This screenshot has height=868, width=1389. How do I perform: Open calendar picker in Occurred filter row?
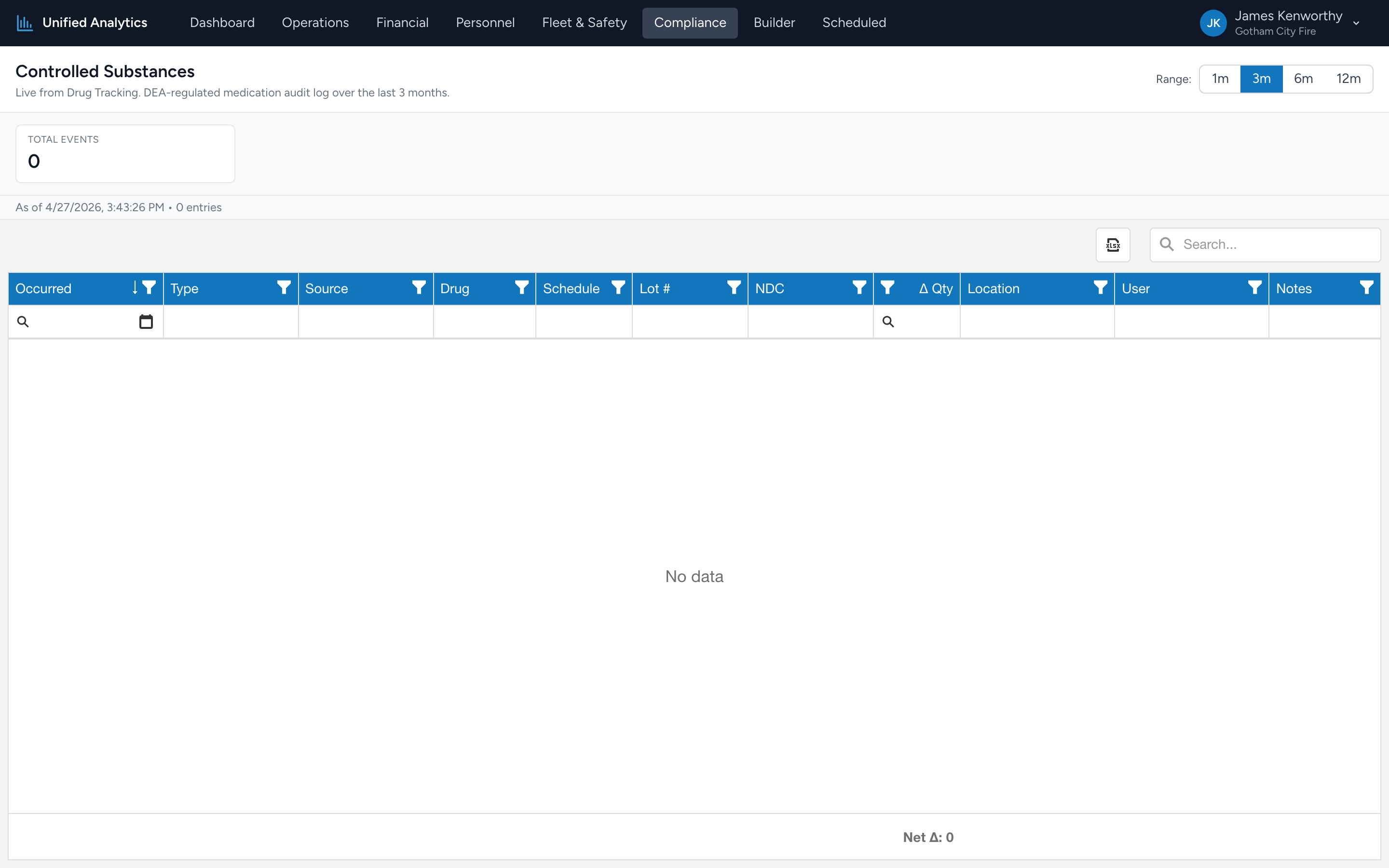coord(146,322)
